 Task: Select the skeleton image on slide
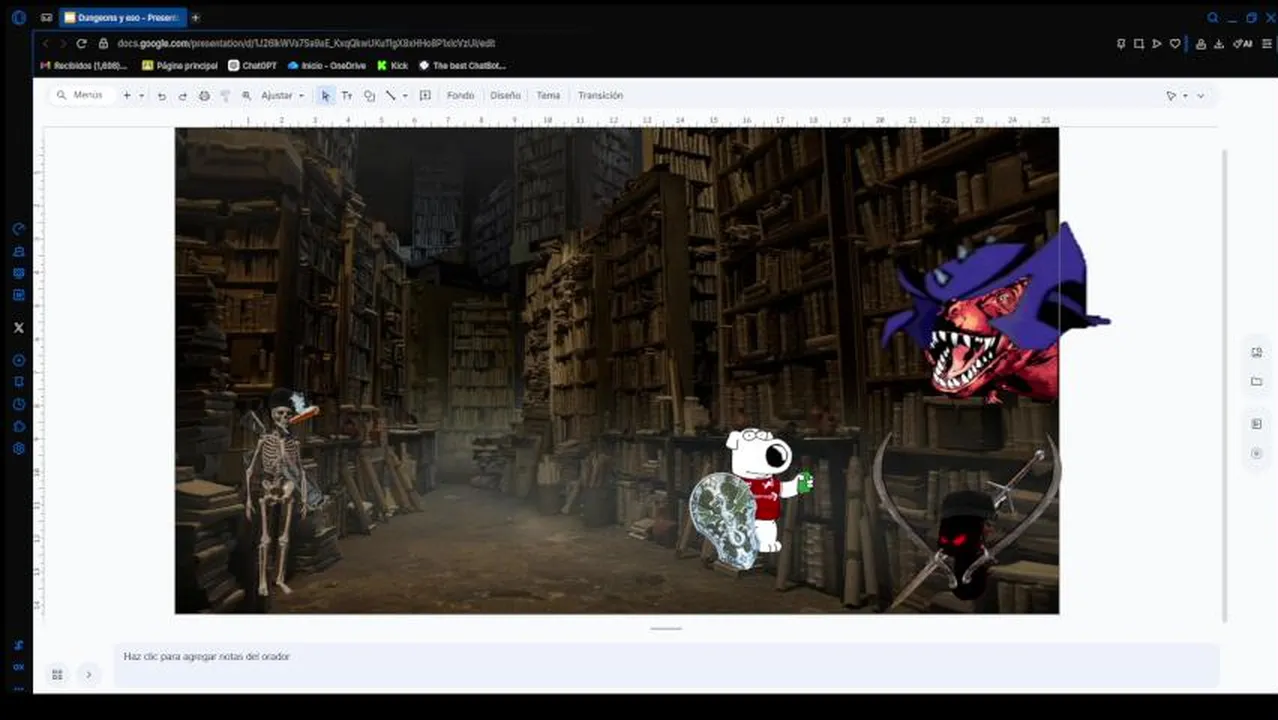(280, 491)
